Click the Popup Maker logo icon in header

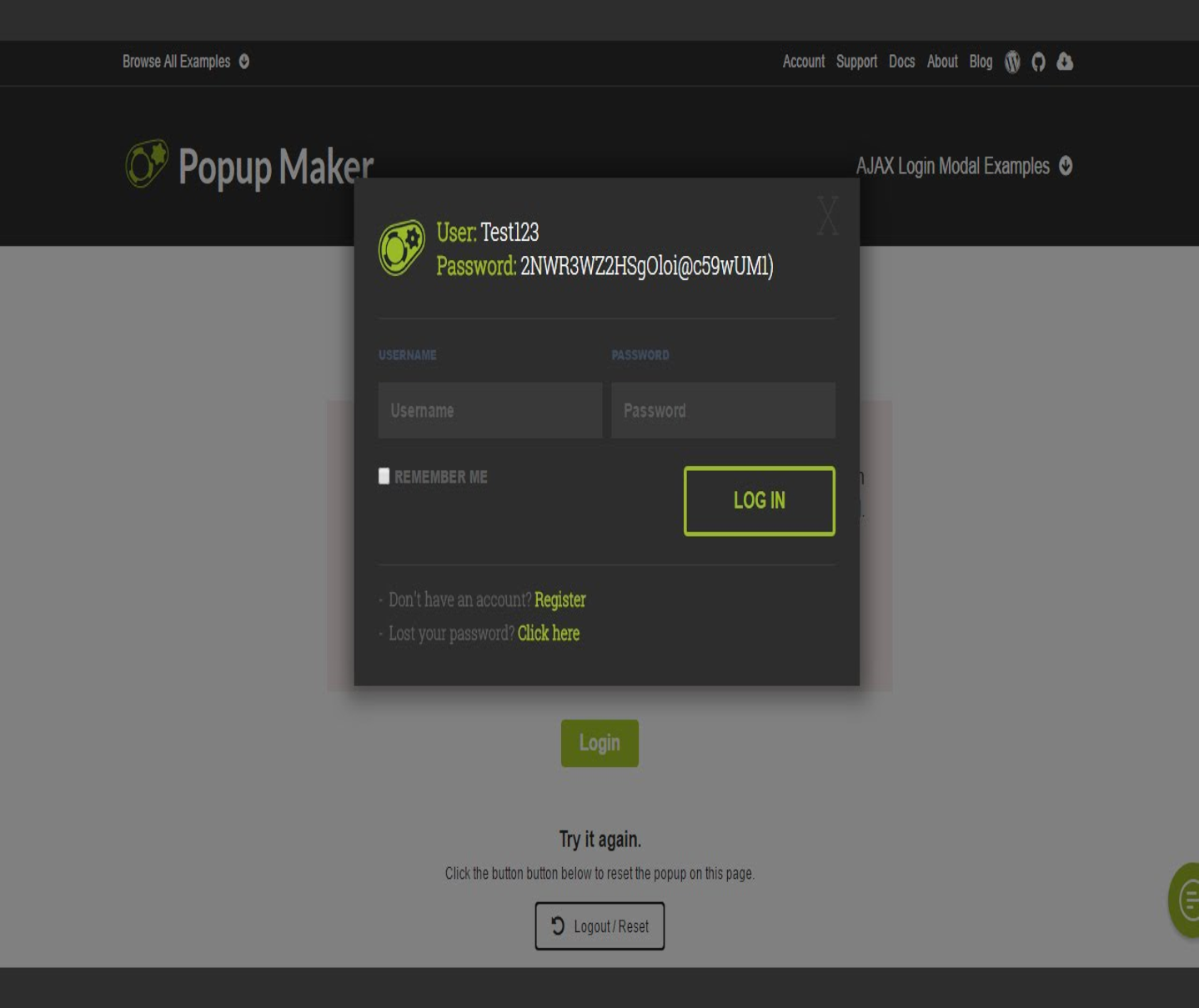pos(147,163)
